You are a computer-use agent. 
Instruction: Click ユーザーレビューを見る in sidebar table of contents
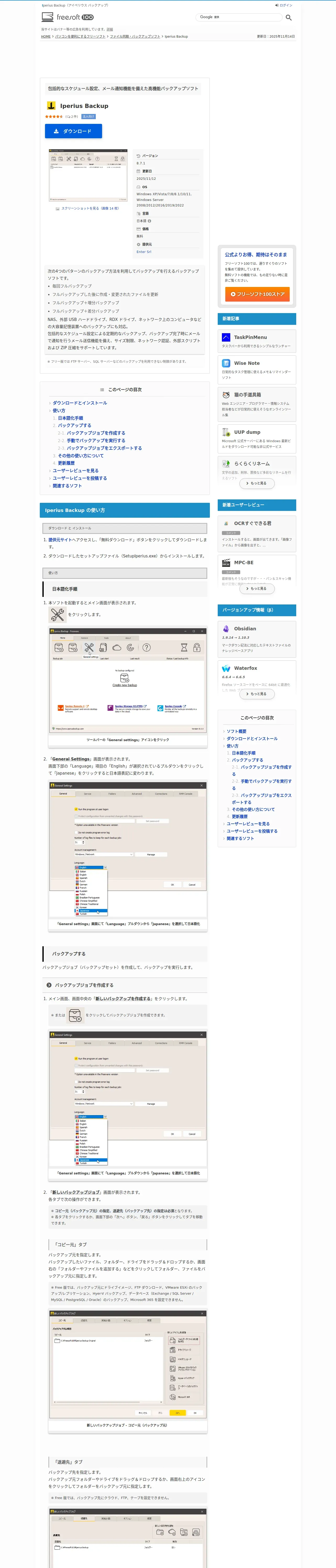pyautogui.click(x=248, y=824)
